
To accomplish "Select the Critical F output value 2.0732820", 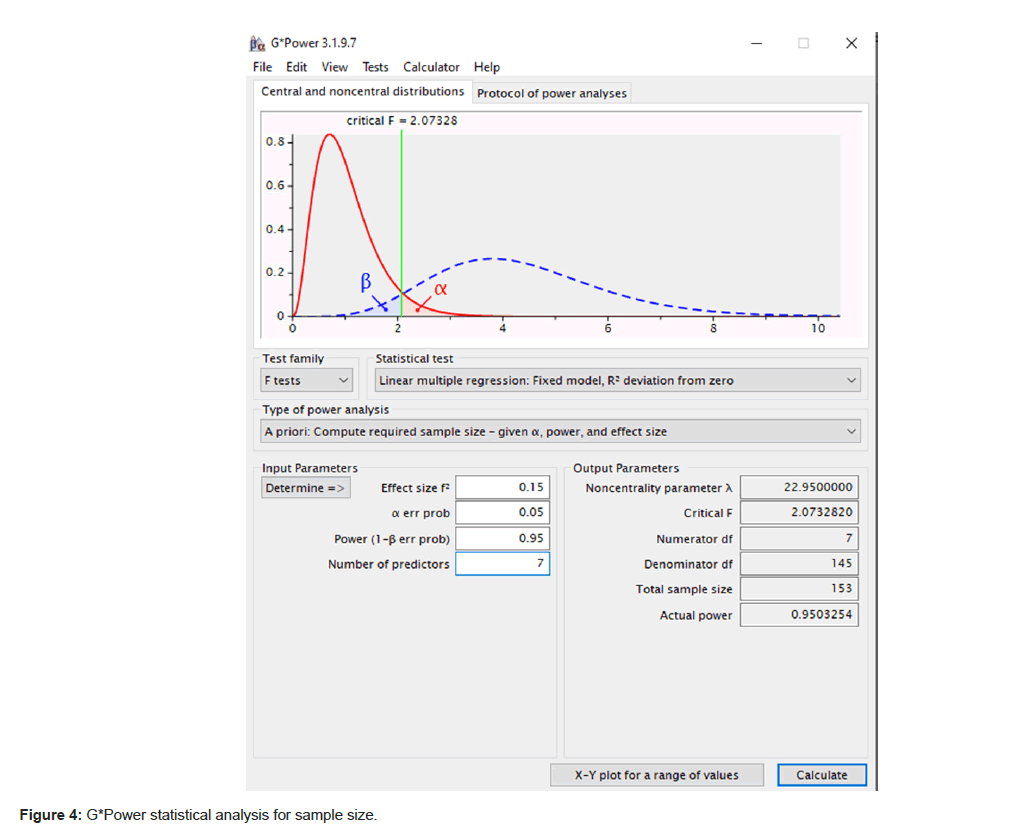I will tap(799, 513).
